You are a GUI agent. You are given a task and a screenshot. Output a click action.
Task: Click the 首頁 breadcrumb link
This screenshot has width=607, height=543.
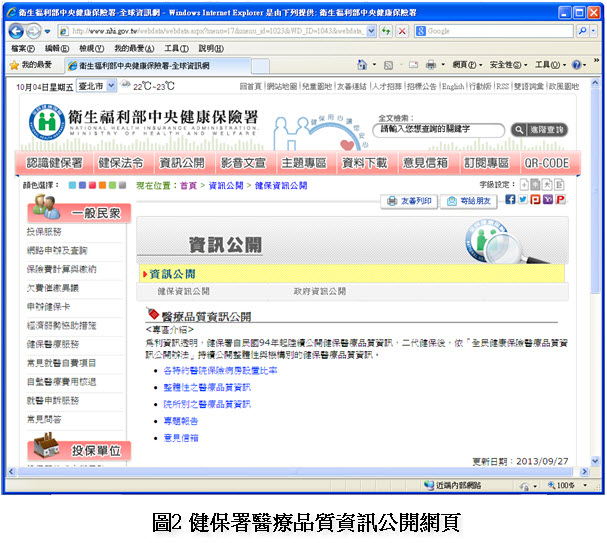[x=189, y=185]
